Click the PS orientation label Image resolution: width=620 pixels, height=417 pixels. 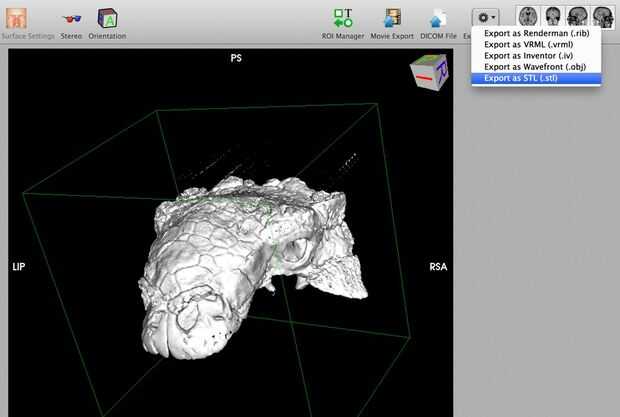pos(236,58)
